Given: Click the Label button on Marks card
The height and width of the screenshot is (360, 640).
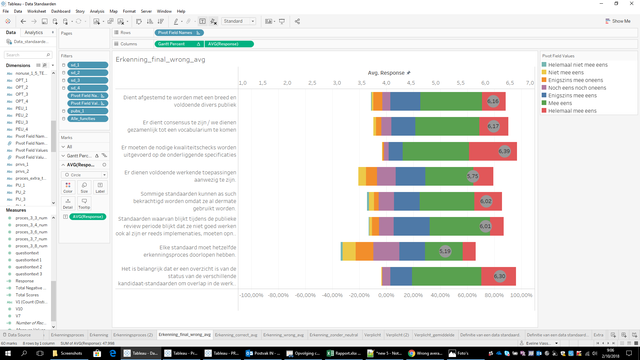Looking at the screenshot, I should 100,187.
